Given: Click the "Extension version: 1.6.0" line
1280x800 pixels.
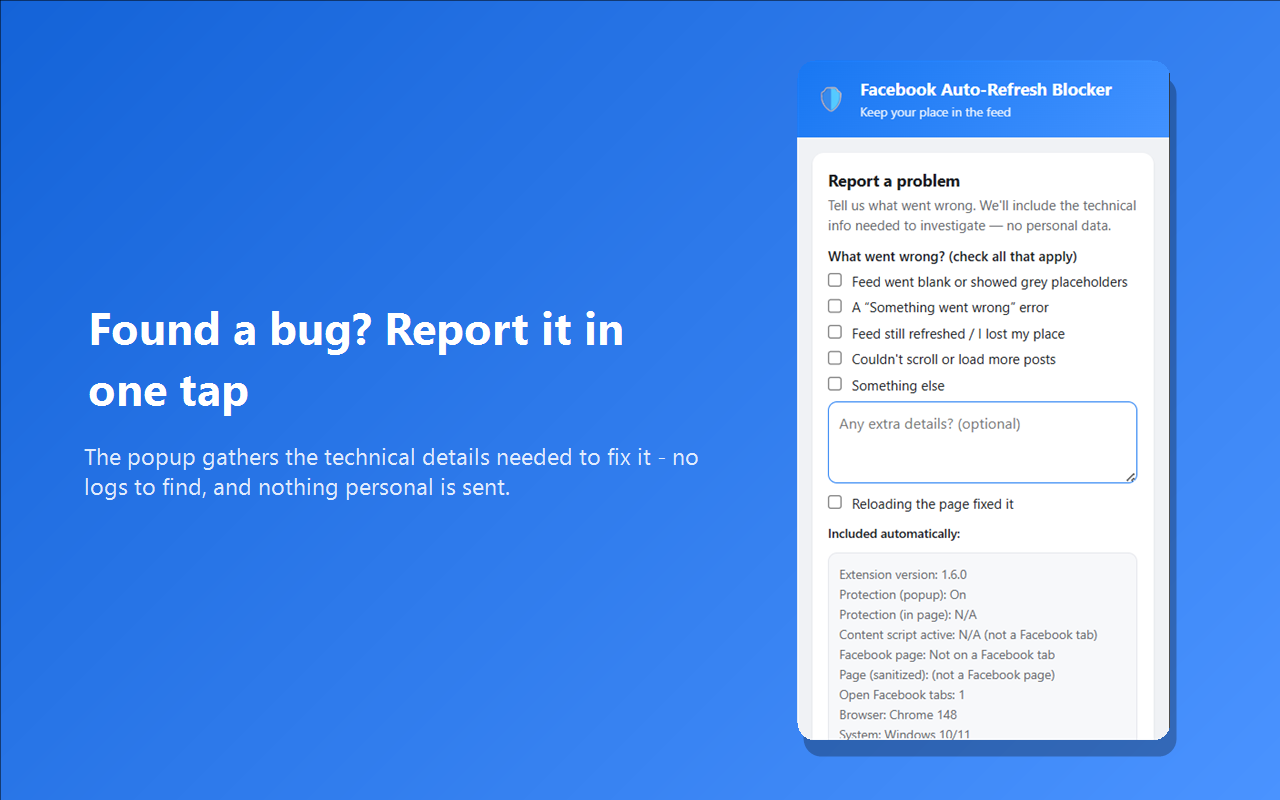Looking at the screenshot, I should [x=903, y=575].
